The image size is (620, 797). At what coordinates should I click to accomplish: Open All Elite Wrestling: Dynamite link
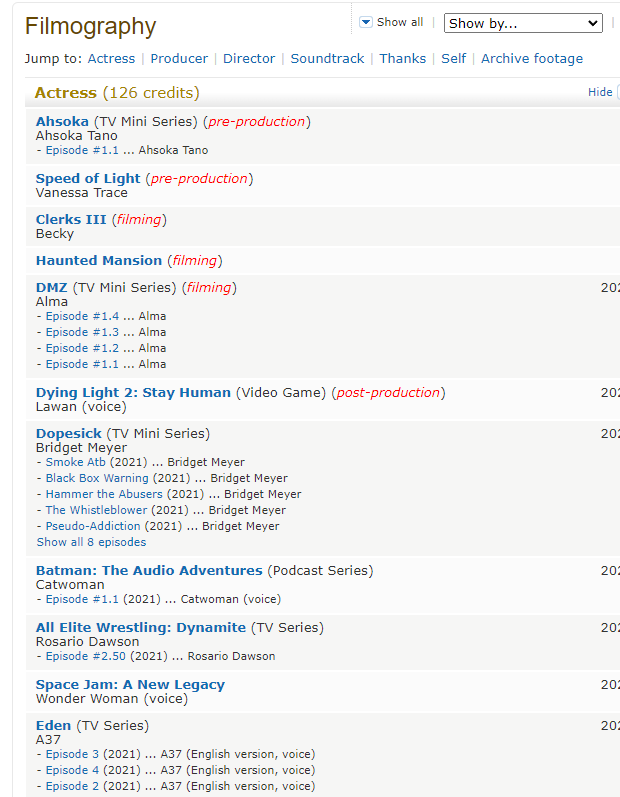pyautogui.click(x=140, y=627)
